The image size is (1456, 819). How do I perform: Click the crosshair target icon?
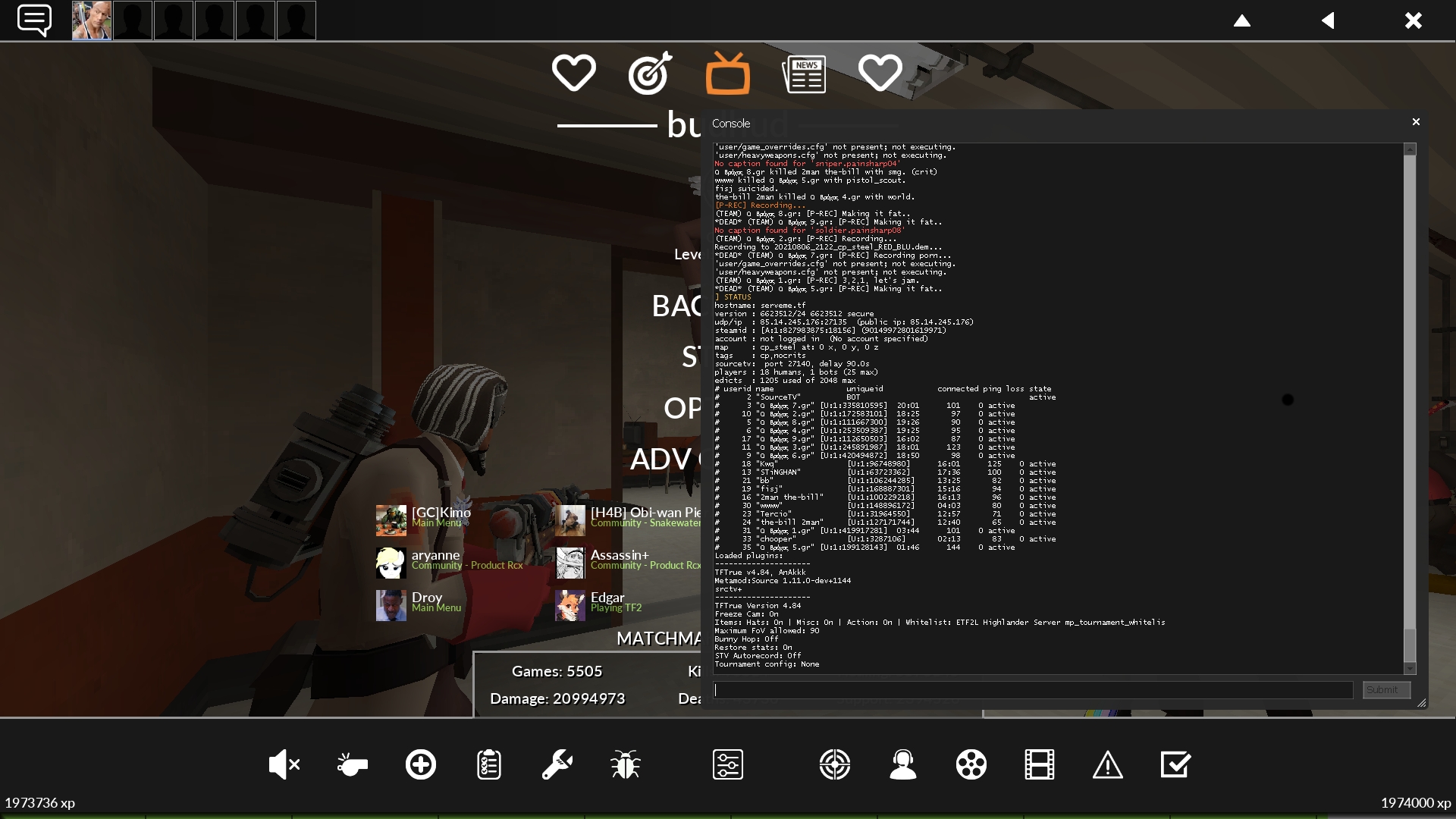click(x=835, y=764)
